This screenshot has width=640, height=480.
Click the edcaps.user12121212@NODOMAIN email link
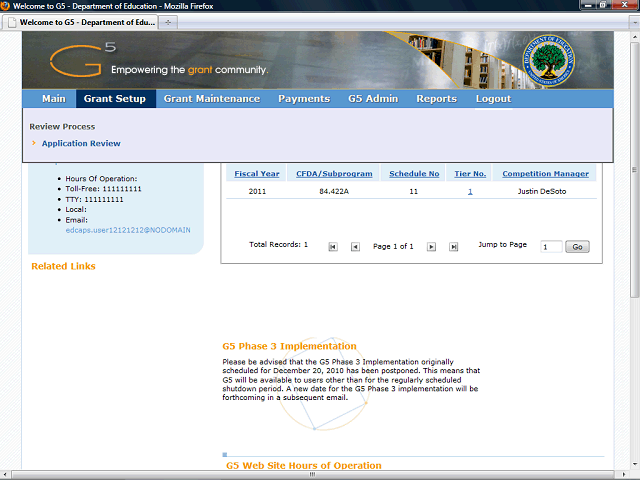tap(128, 230)
